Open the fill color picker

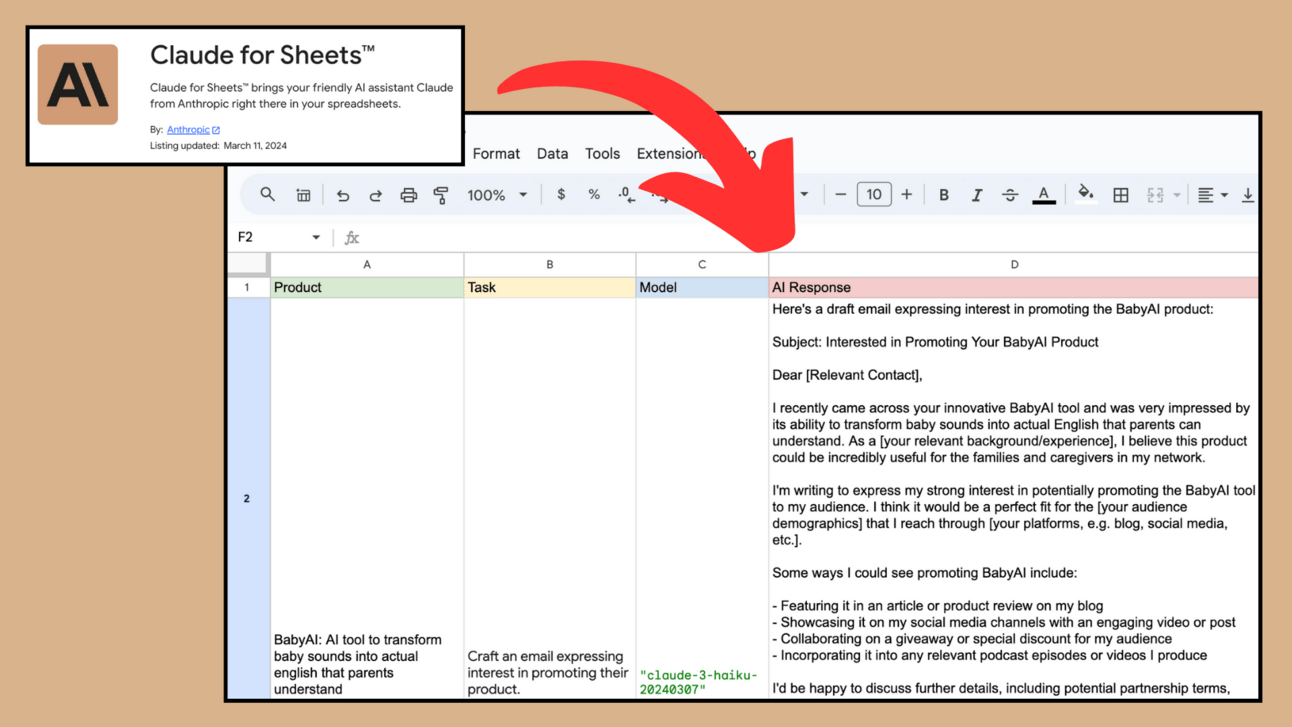[x=1085, y=195]
